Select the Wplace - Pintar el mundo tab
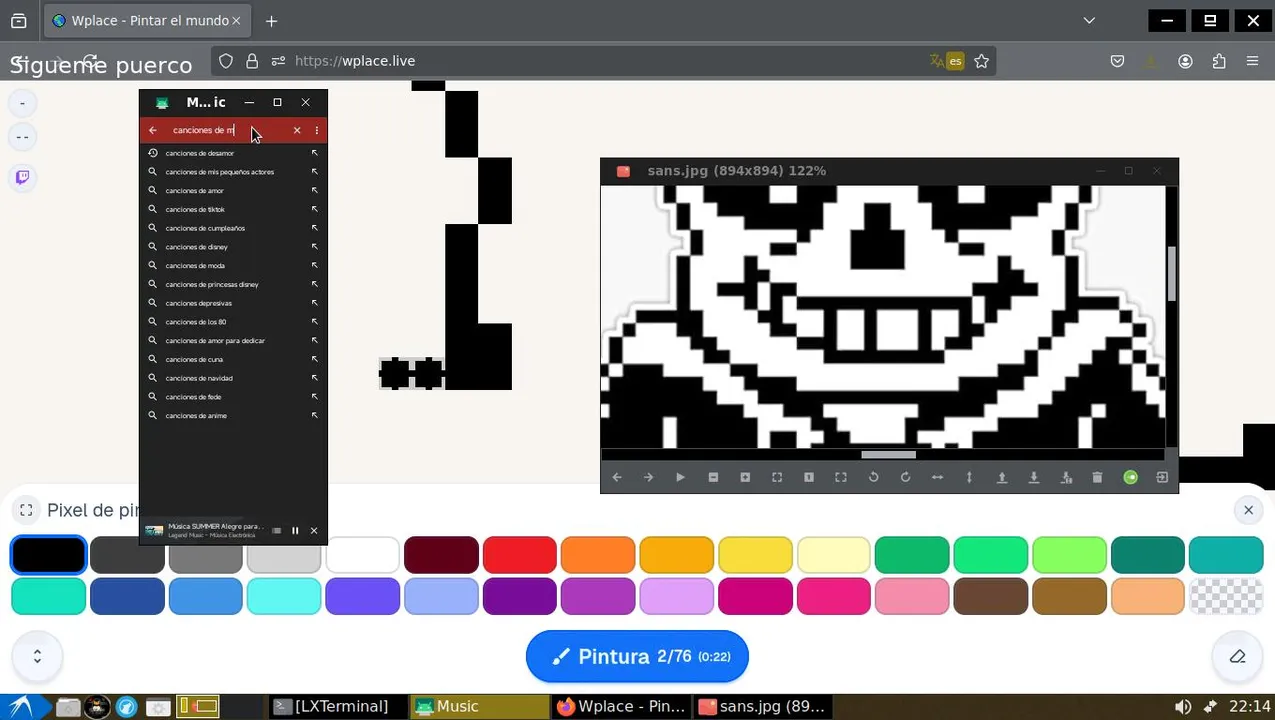Screen dimensions: 1275x720 tap(147, 20)
